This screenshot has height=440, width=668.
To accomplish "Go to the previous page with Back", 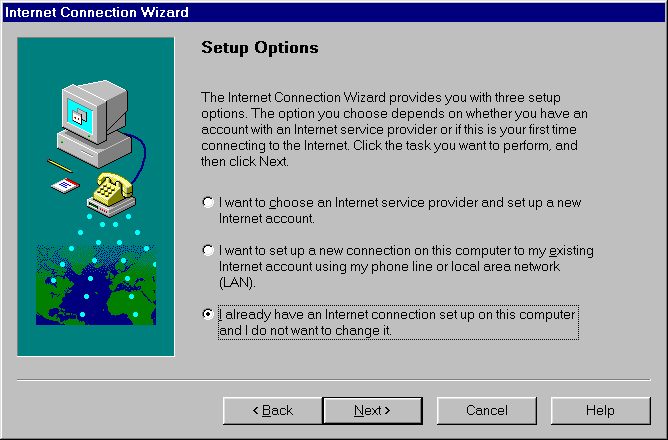I will [x=273, y=411].
